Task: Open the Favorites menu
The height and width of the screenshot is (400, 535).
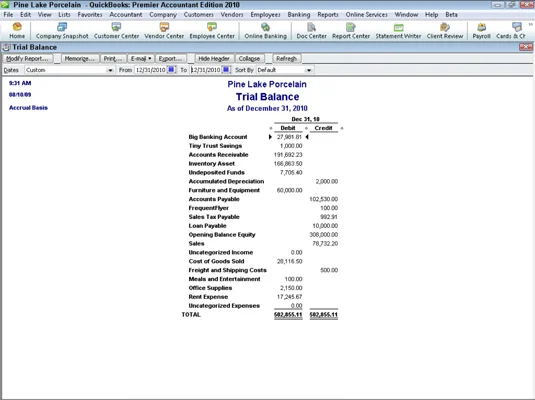Action: point(90,15)
